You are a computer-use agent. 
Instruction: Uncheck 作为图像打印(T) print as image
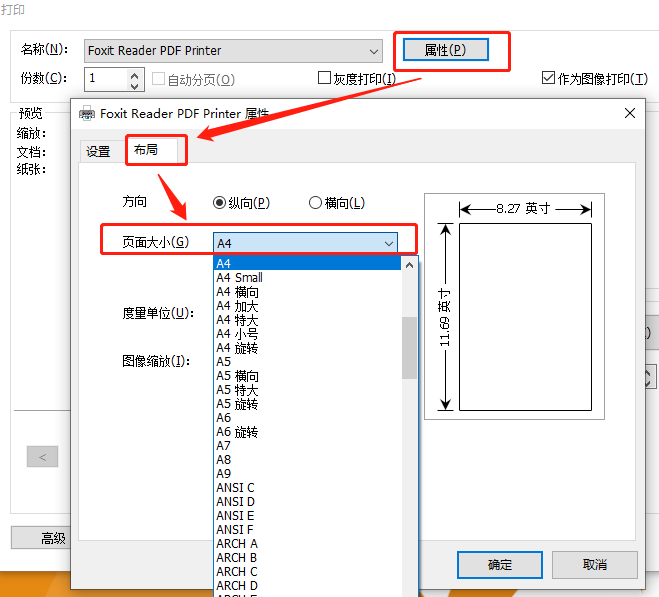click(548, 78)
